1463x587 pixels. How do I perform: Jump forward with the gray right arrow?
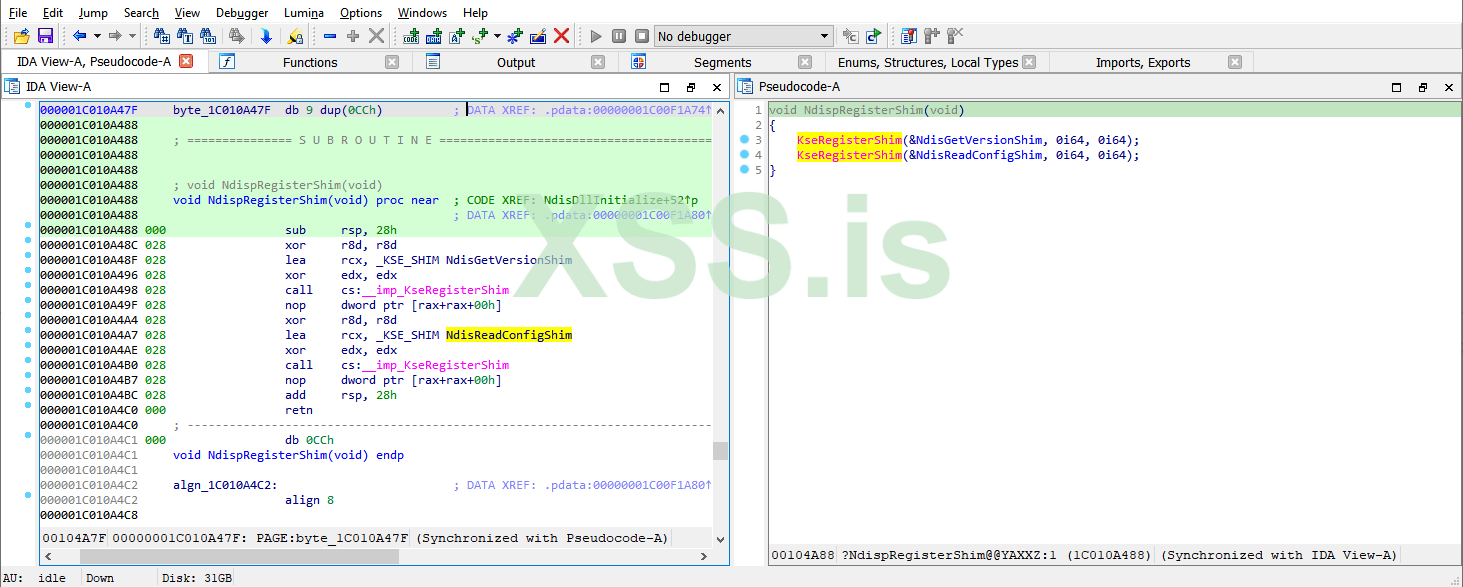(x=115, y=36)
